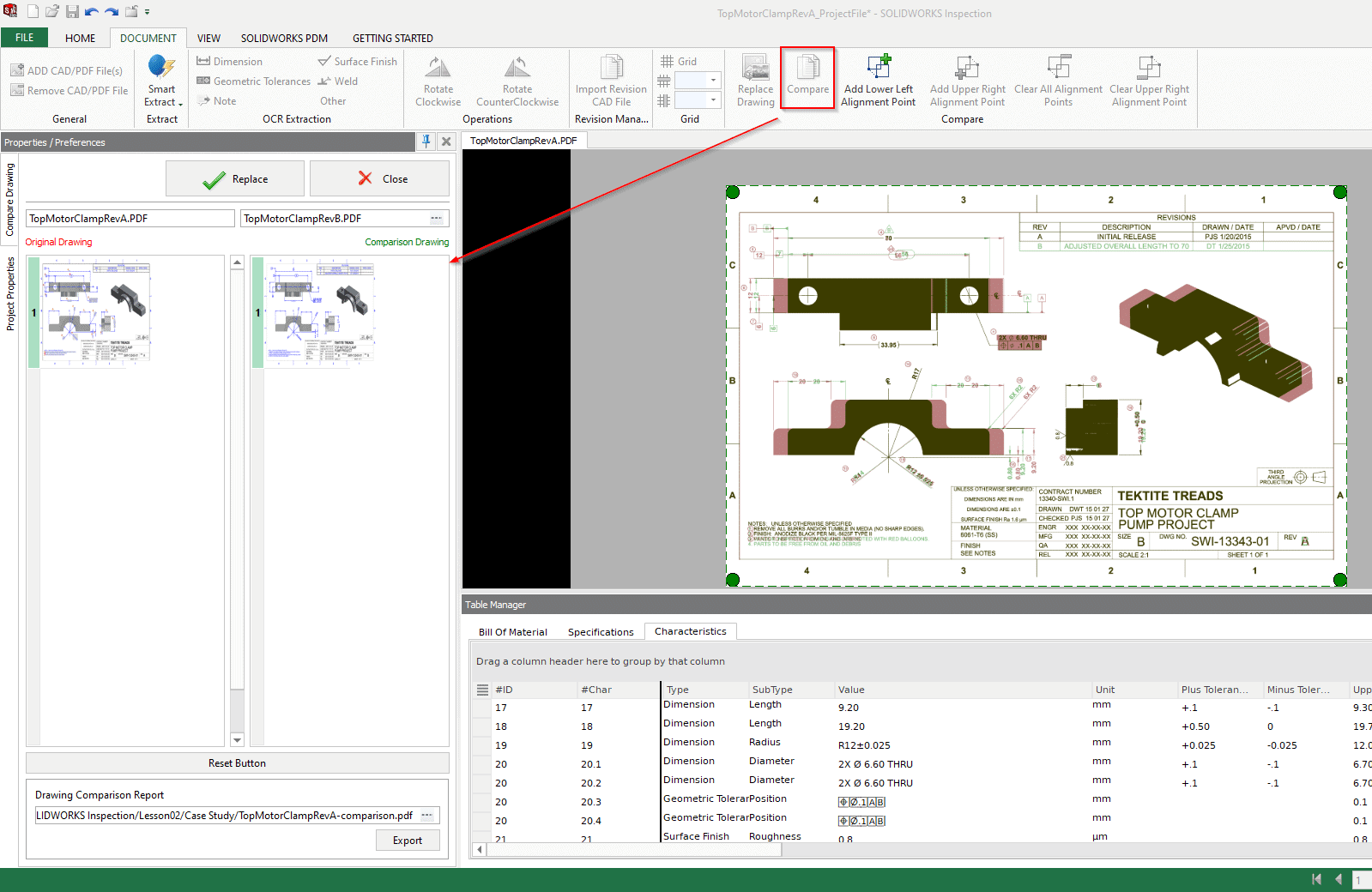The width and height of the screenshot is (1372, 892).
Task: Undo the last action via the toolbar arrow
Action: click(92, 11)
